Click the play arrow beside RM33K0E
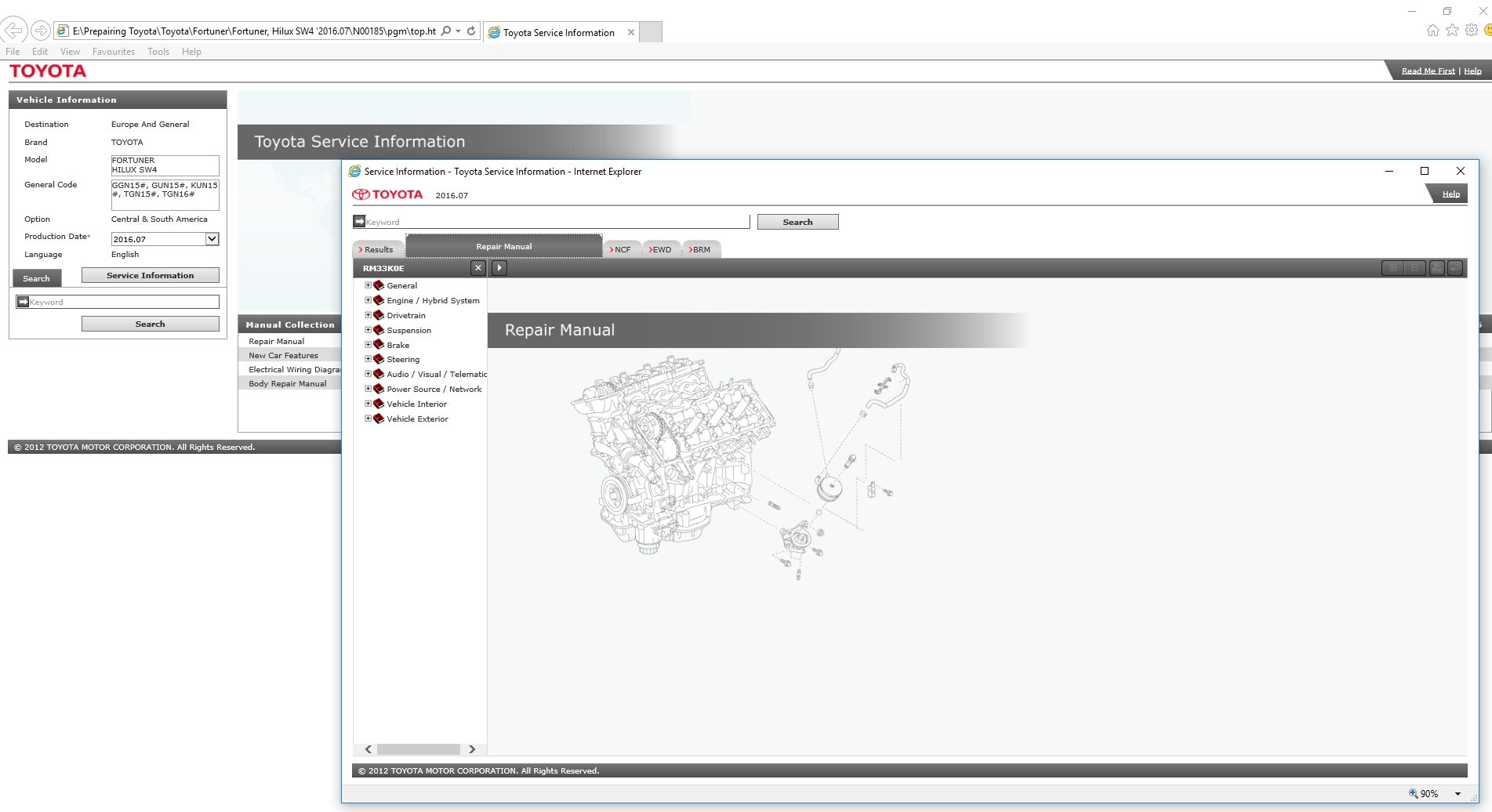 point(499,268)
